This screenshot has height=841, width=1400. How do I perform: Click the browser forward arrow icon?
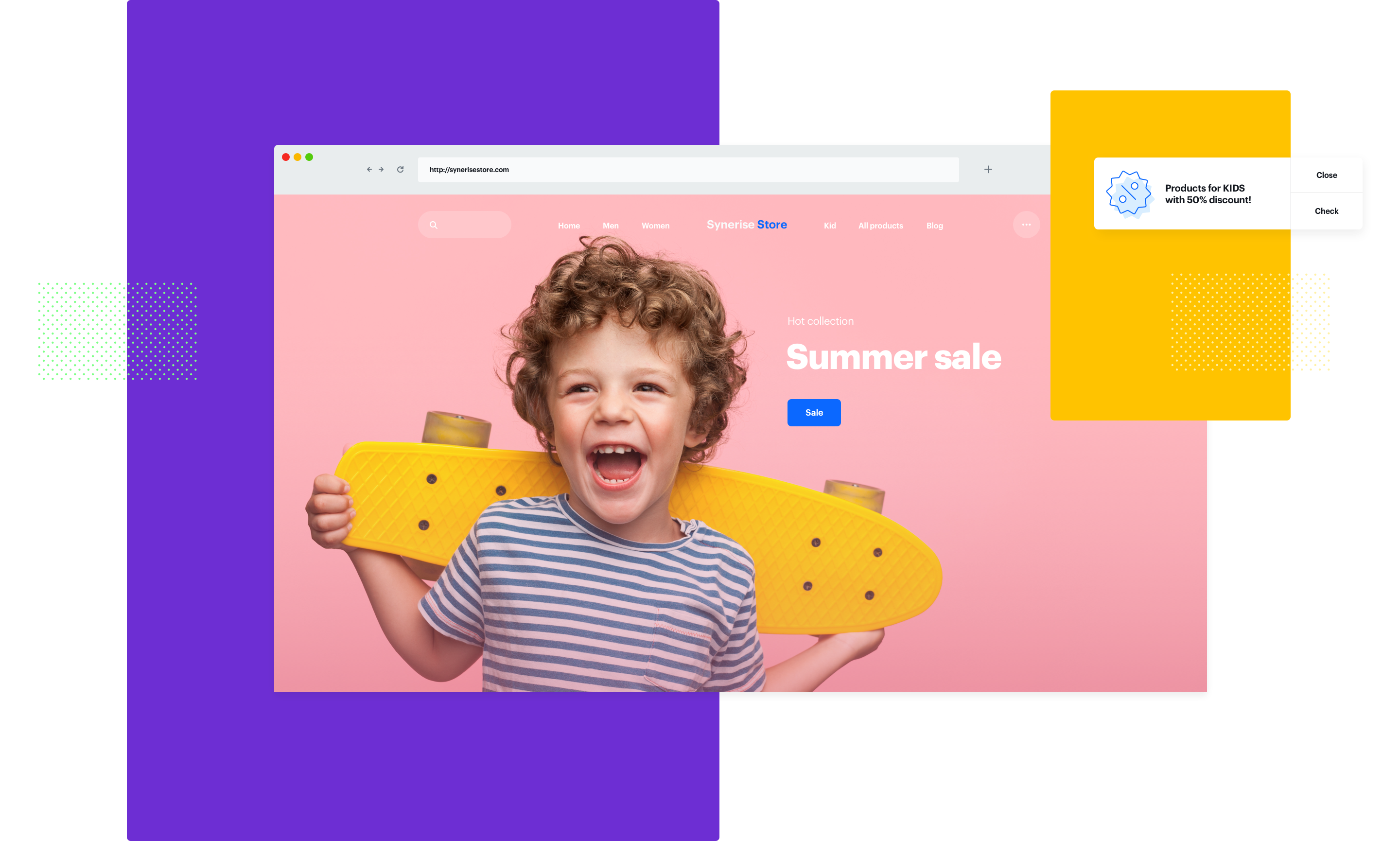[381, 169]
